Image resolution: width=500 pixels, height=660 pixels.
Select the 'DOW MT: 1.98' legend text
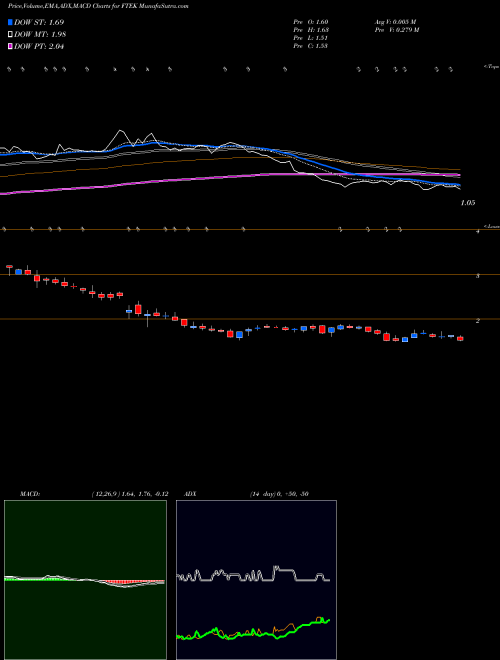tap(40, 35)
